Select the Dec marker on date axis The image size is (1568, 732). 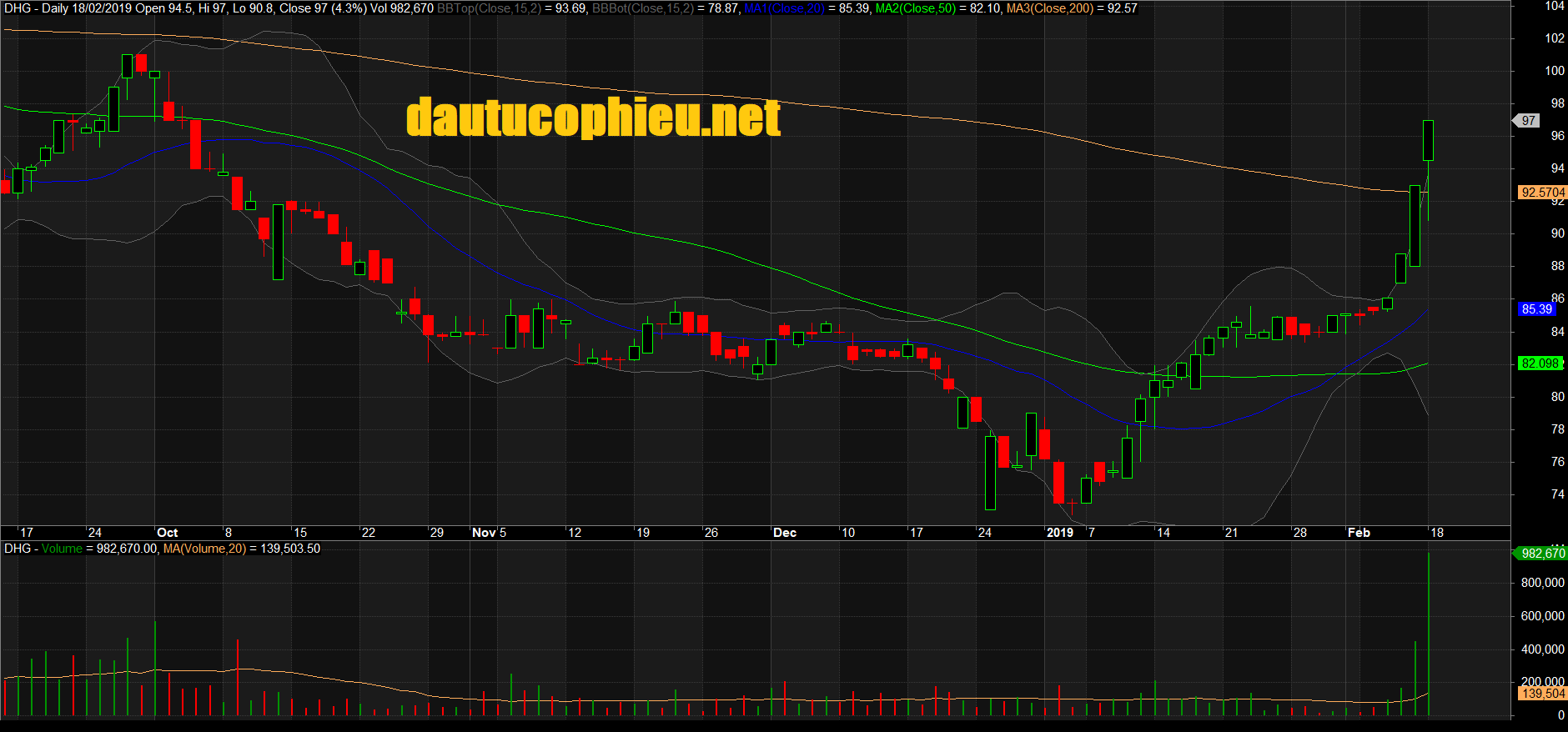(x=784, y=533)
